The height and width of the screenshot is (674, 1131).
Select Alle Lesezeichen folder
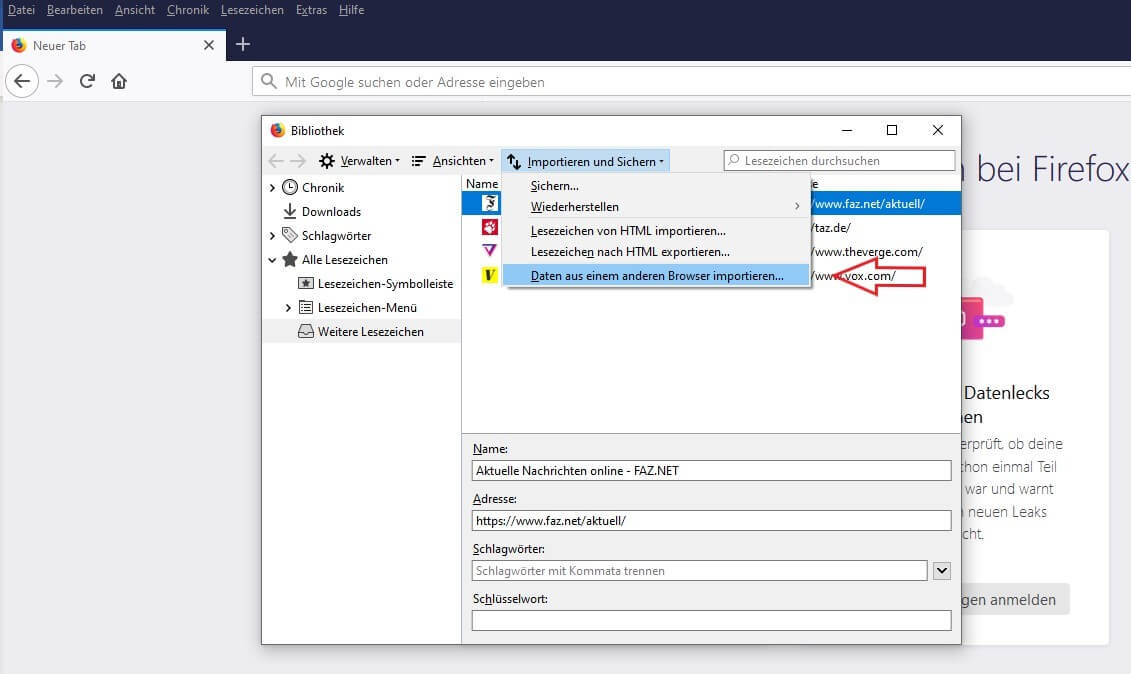pos(343,260)
